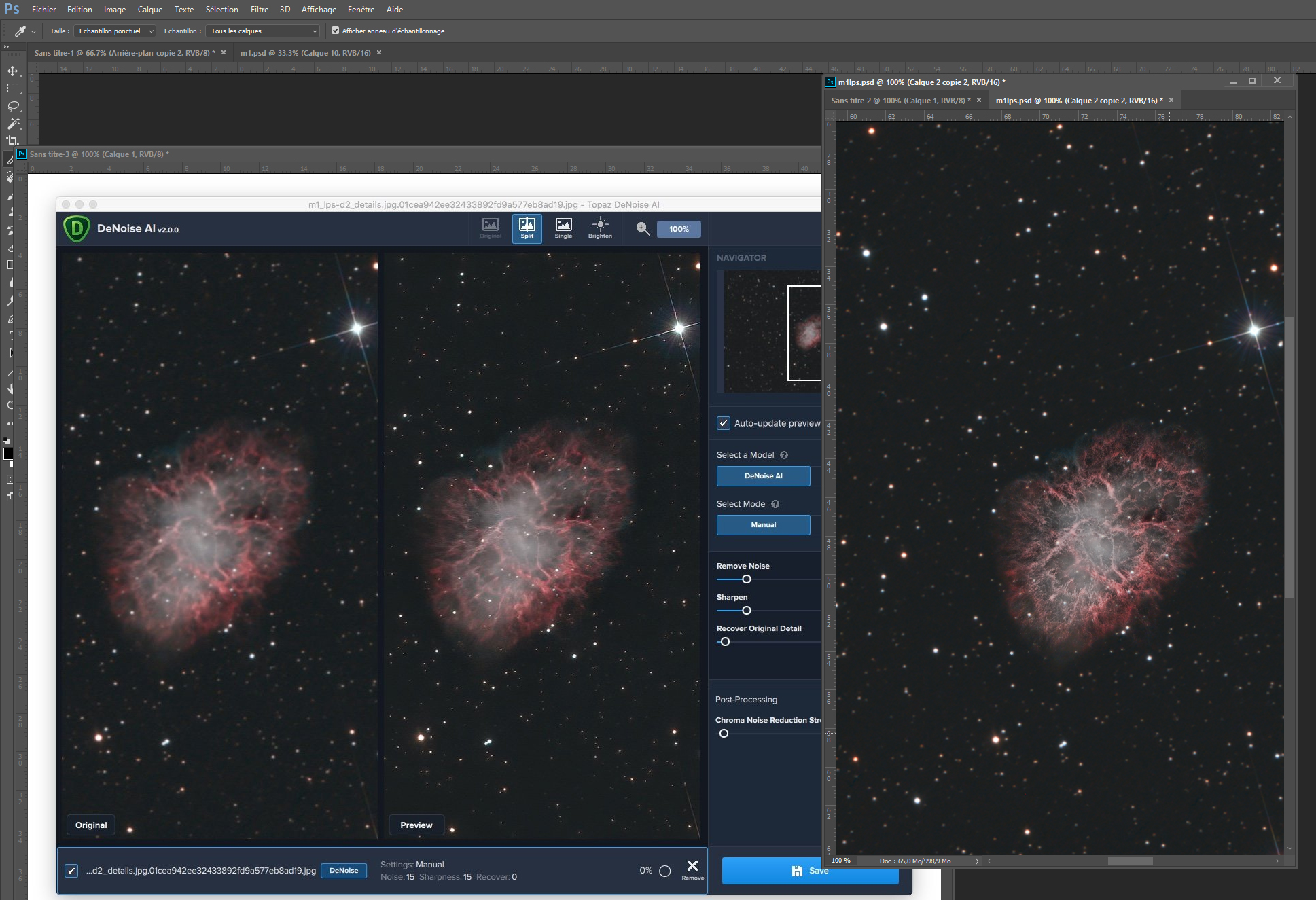Uncheck Afficher anneau d'échantillonnage
The image size is (1316, 900).
(x=335, y=31)
